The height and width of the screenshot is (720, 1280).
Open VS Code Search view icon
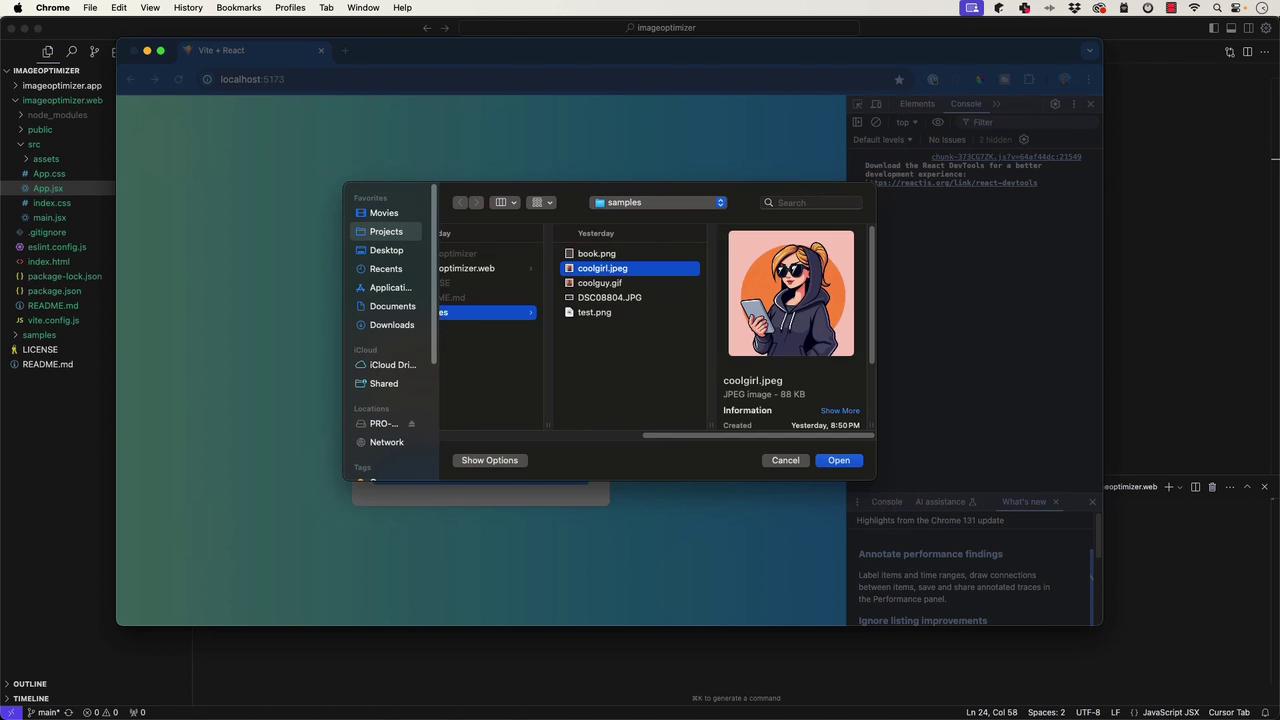71,52
